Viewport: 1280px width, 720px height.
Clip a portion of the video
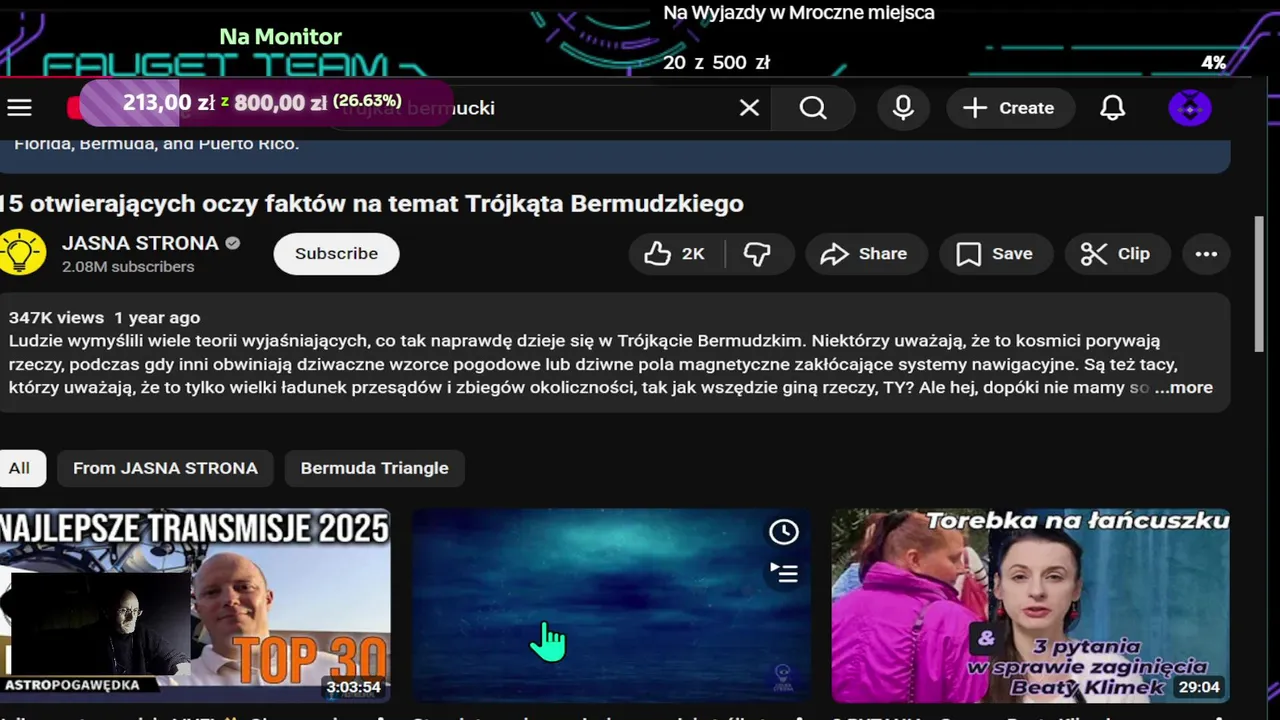1116,254
